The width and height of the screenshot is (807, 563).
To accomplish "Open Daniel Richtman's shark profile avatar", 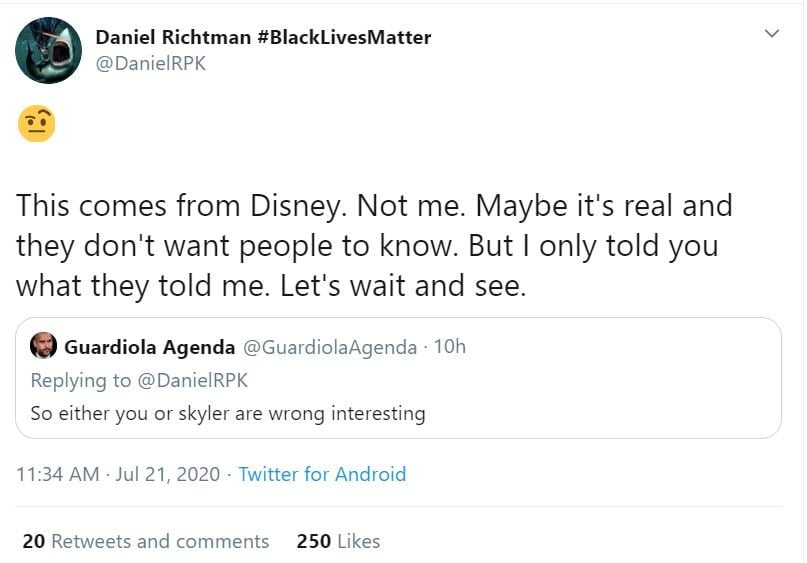I will tap(48, 50).
